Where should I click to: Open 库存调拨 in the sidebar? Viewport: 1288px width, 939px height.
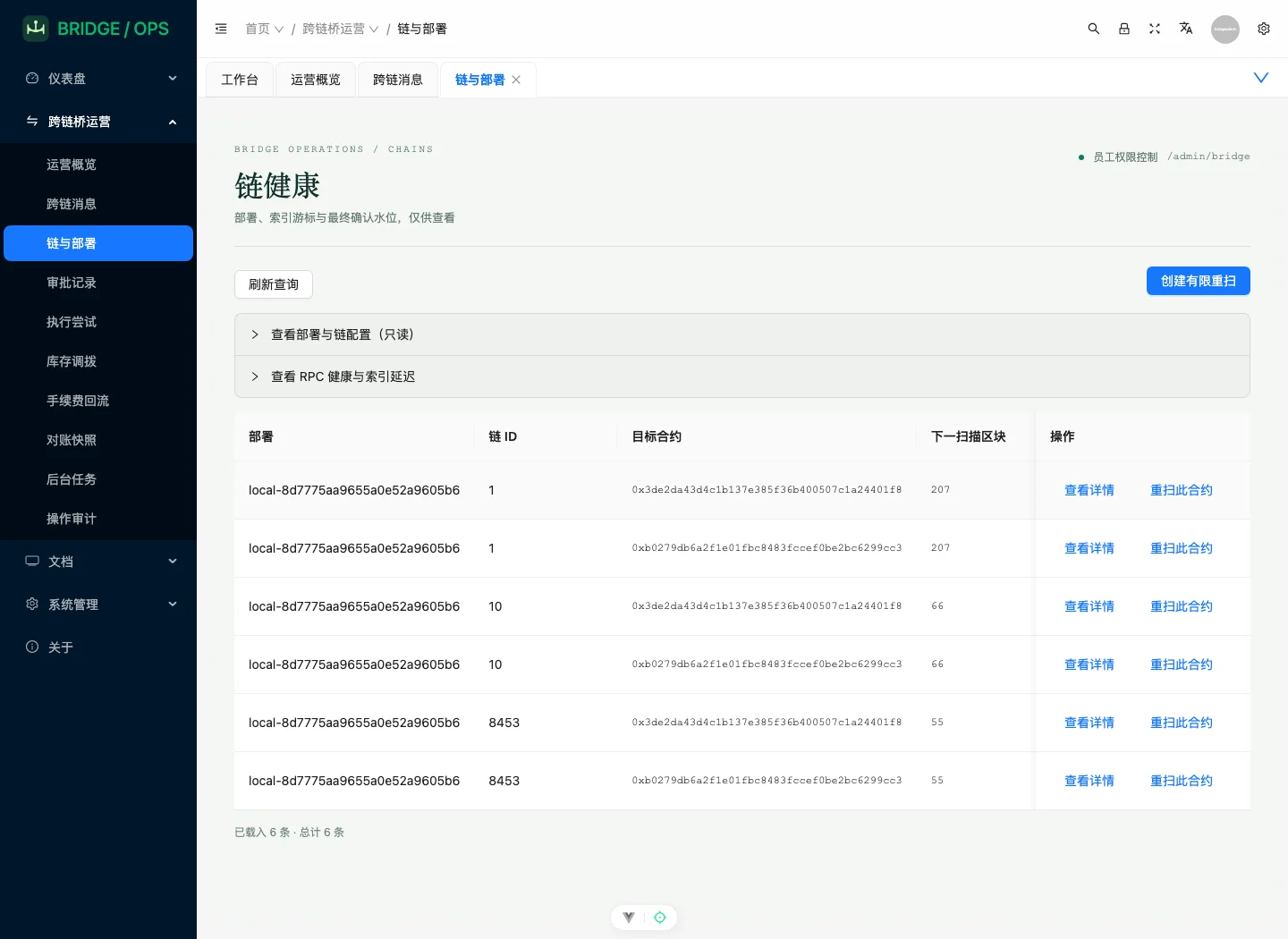(x=98, y=361)
